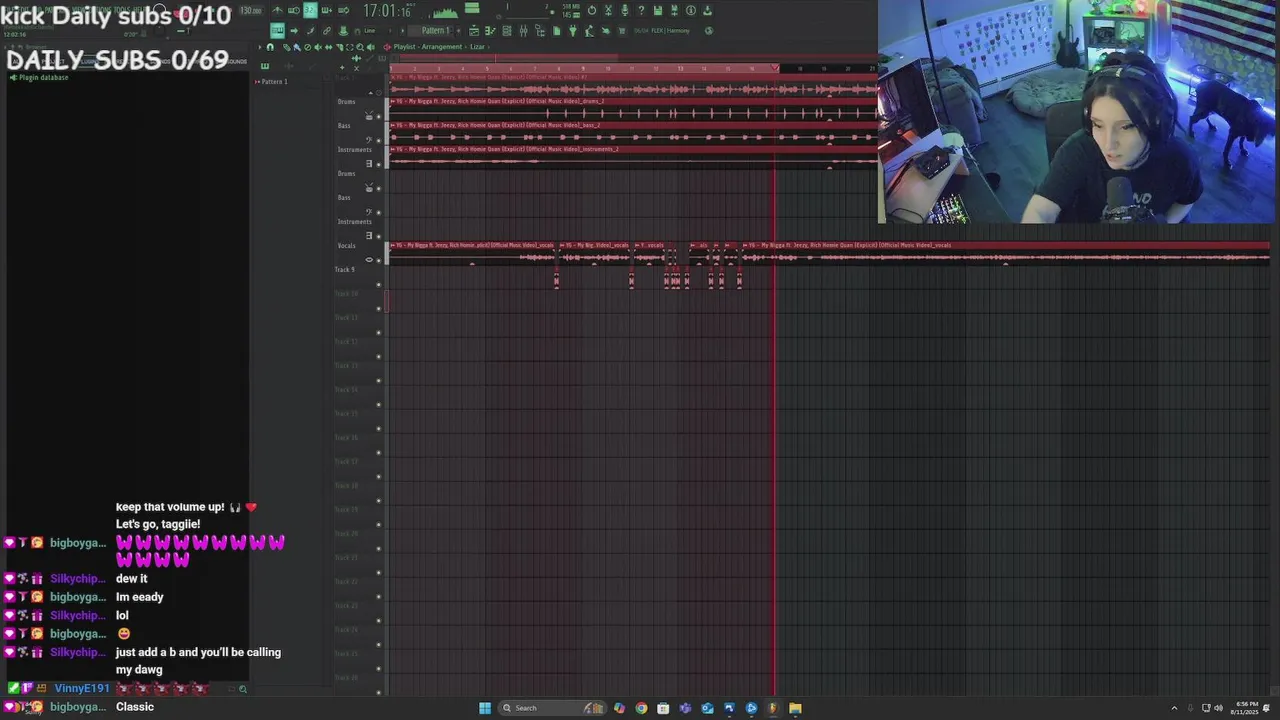Toggle wait for input before recording
This screenshot has height=720, width=1280.
pyautogui.click(x=294, y=10)
